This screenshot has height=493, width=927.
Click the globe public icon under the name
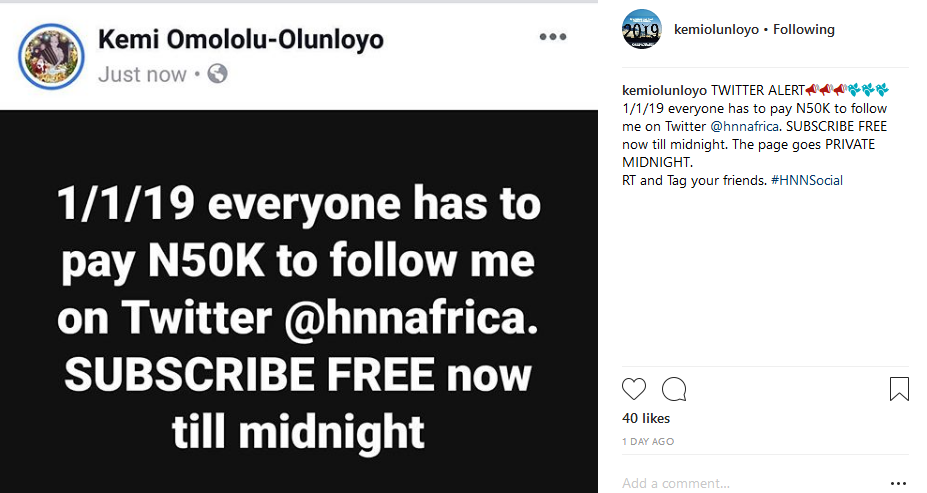[x=217, y=74]
